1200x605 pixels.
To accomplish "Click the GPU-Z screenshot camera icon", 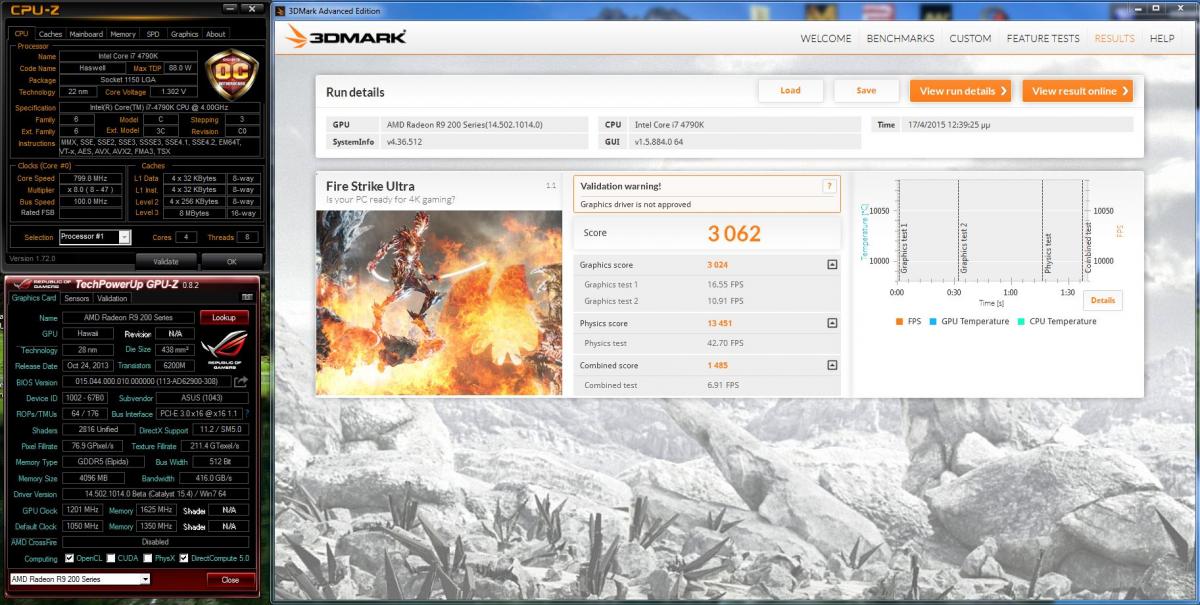I will click(x=247, y=298).
